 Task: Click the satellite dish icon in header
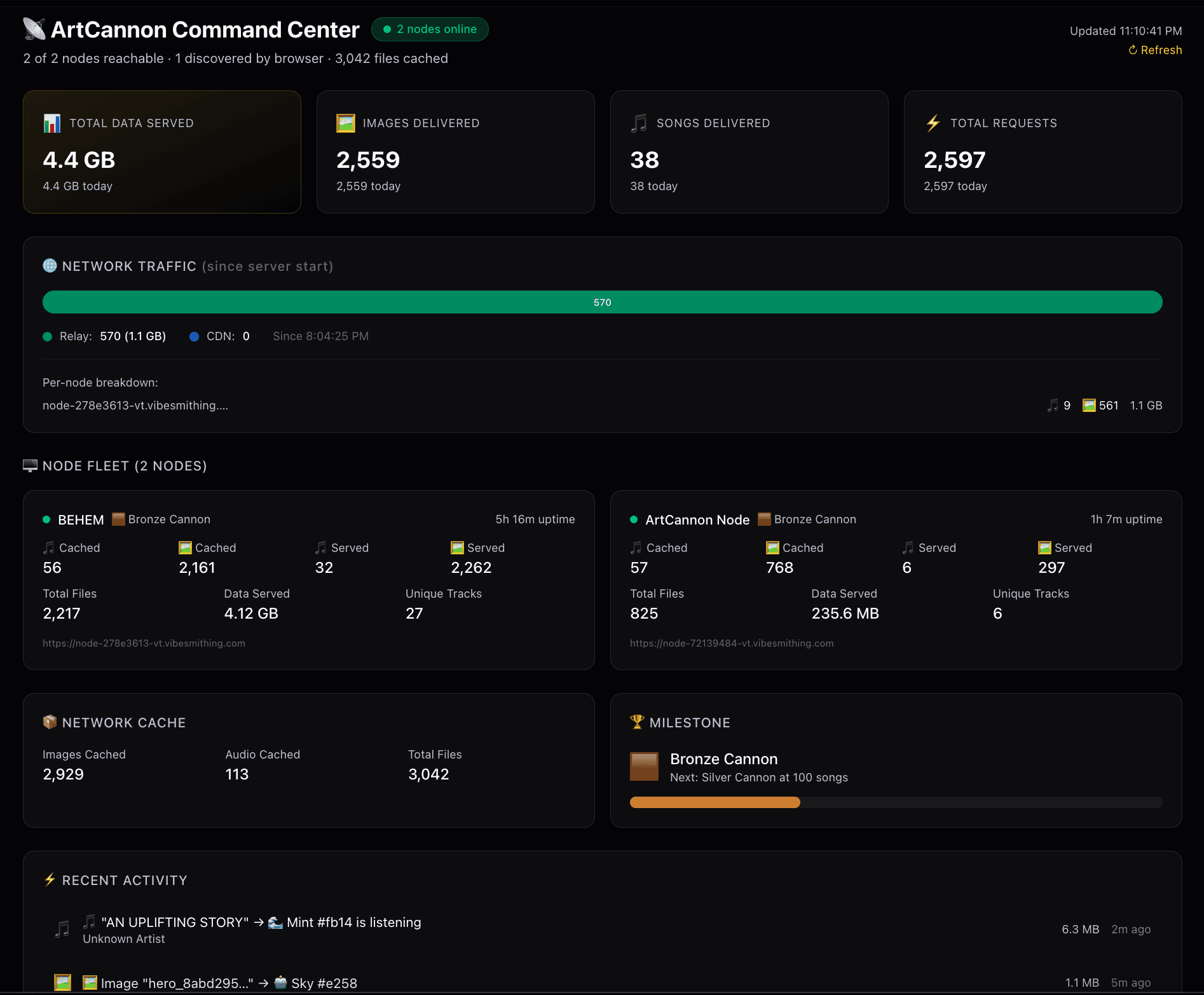(x=33, y=29)
